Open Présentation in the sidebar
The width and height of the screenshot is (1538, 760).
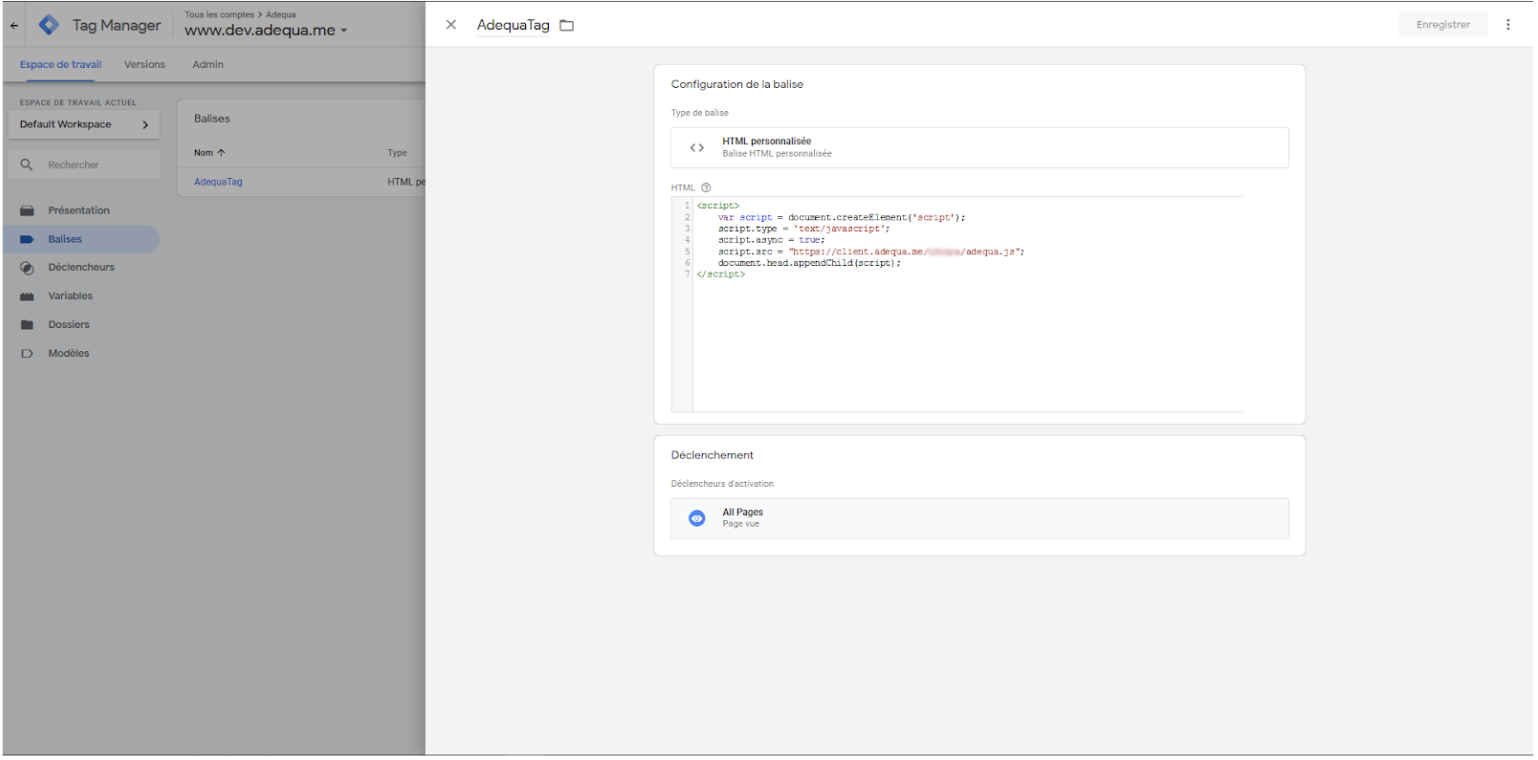pyautogui.click(x=80, y=211)
